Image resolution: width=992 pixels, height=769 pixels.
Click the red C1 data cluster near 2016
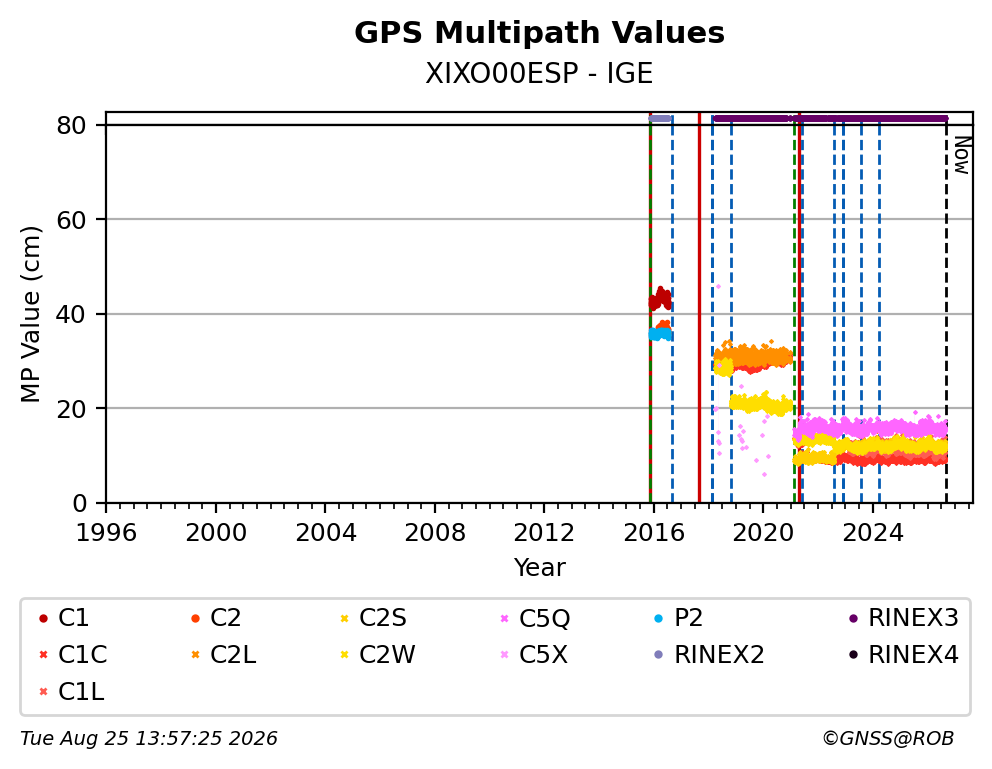click(x=660, y=298)
